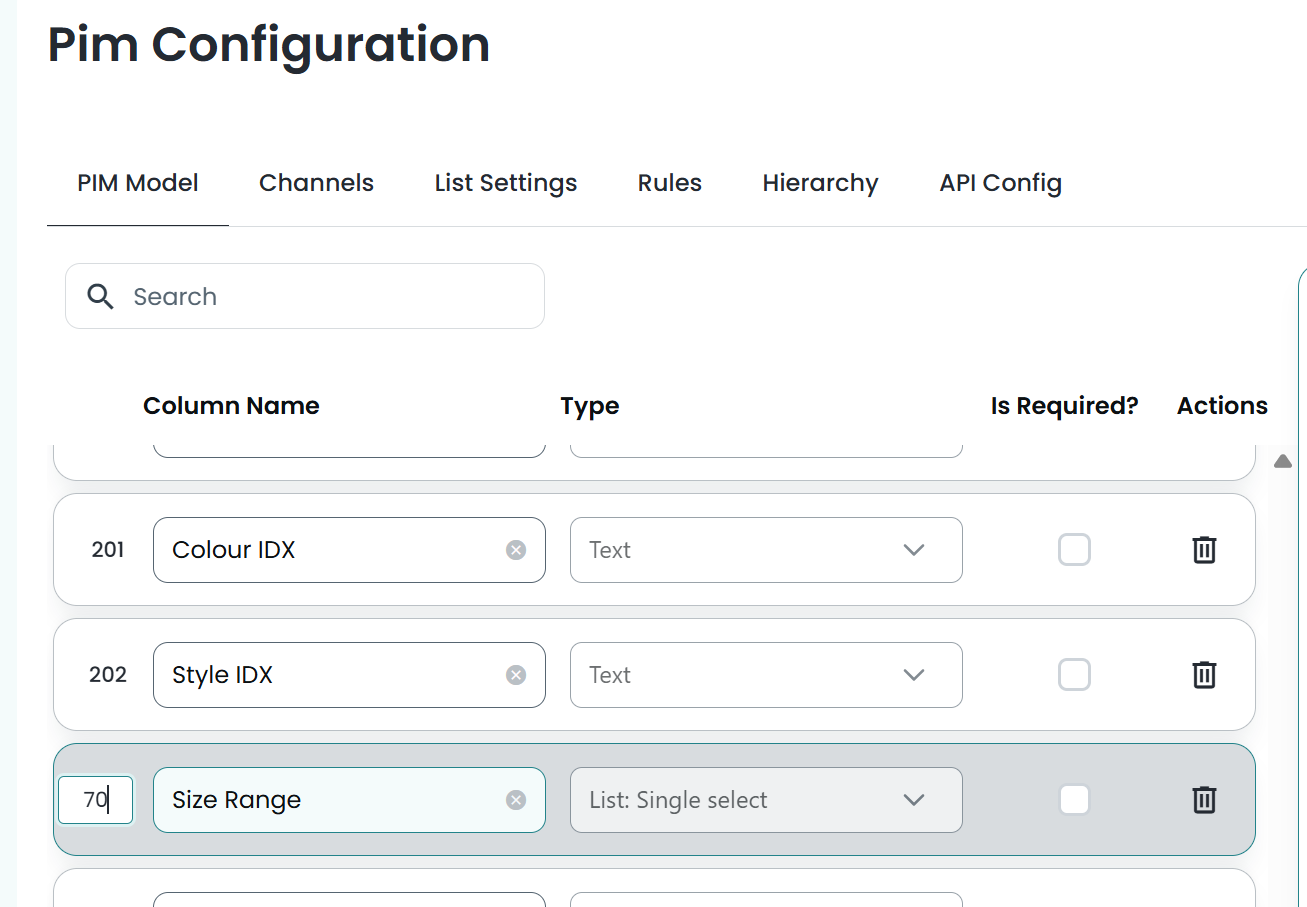Open the List Settings tab

point(506,183)
